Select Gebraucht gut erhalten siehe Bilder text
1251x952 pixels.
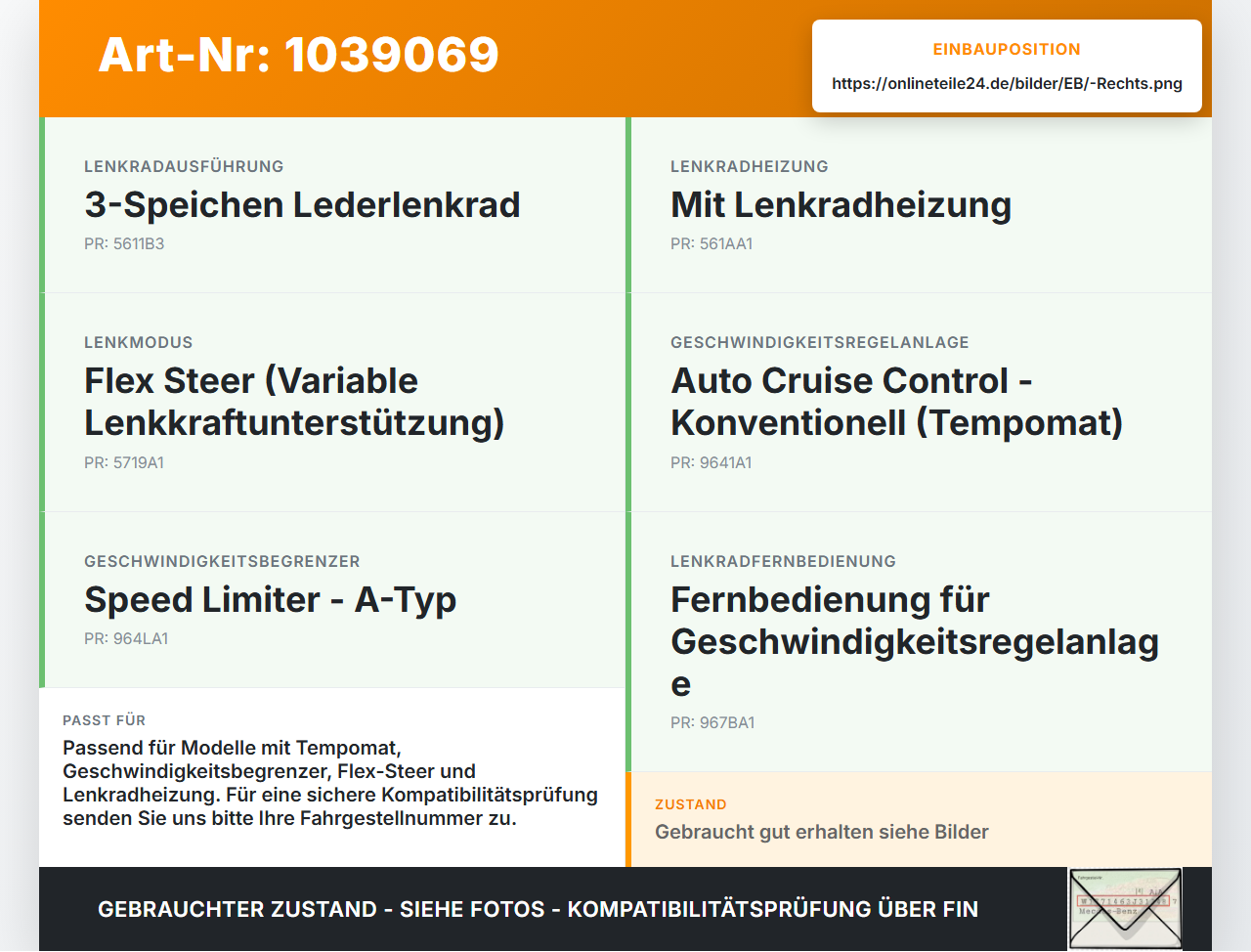point(822,832)
